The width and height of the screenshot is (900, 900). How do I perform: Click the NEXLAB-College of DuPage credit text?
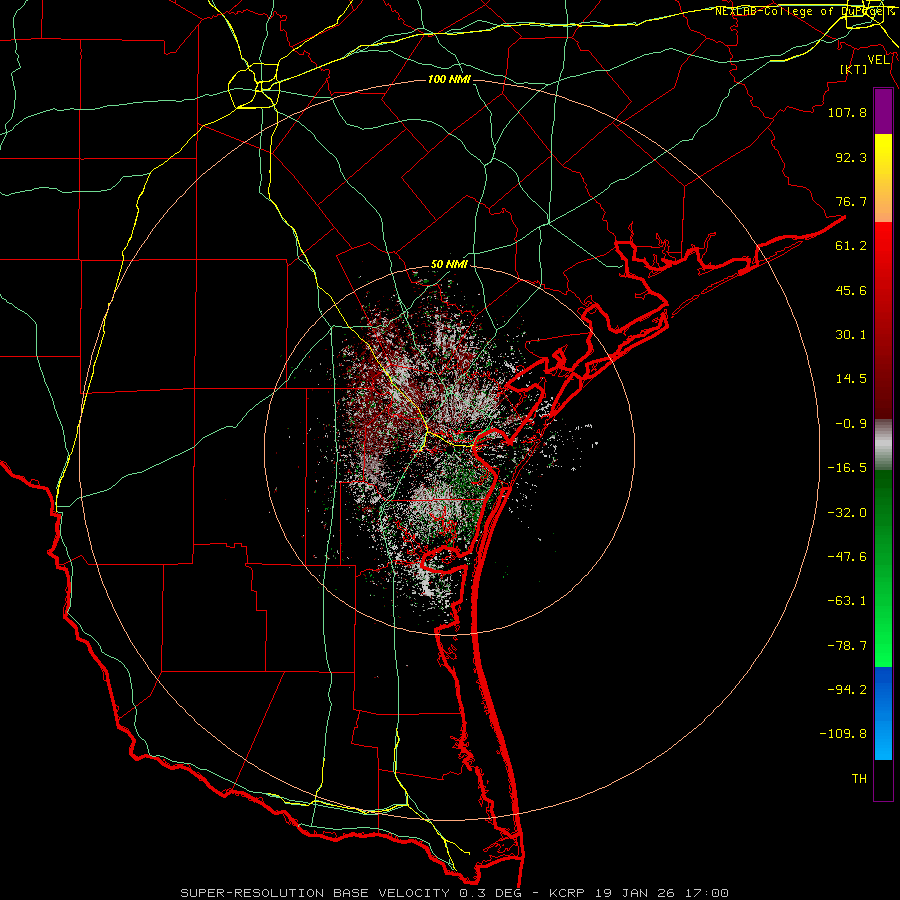806,11
